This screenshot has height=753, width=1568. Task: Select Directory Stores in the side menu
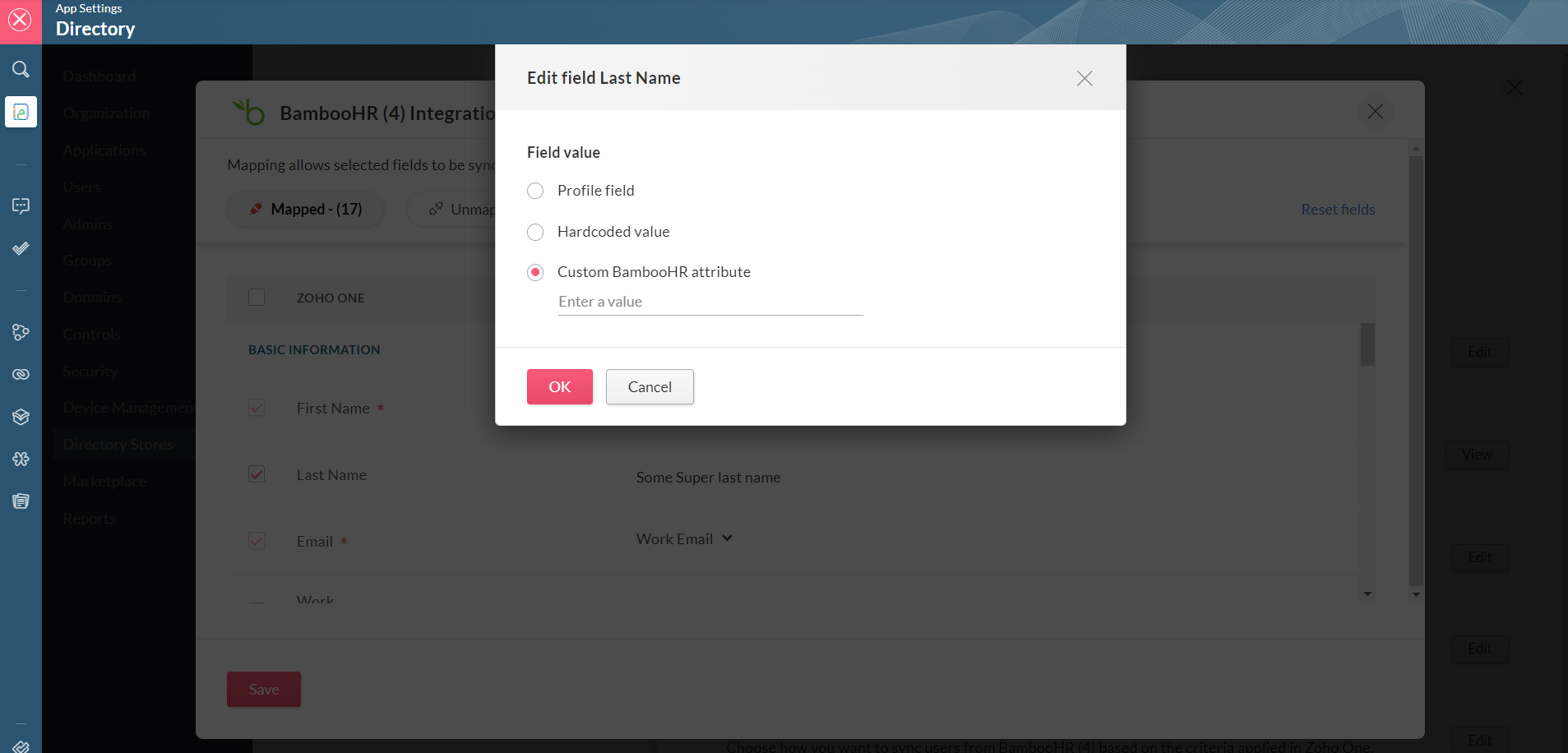tap(118, 445)
